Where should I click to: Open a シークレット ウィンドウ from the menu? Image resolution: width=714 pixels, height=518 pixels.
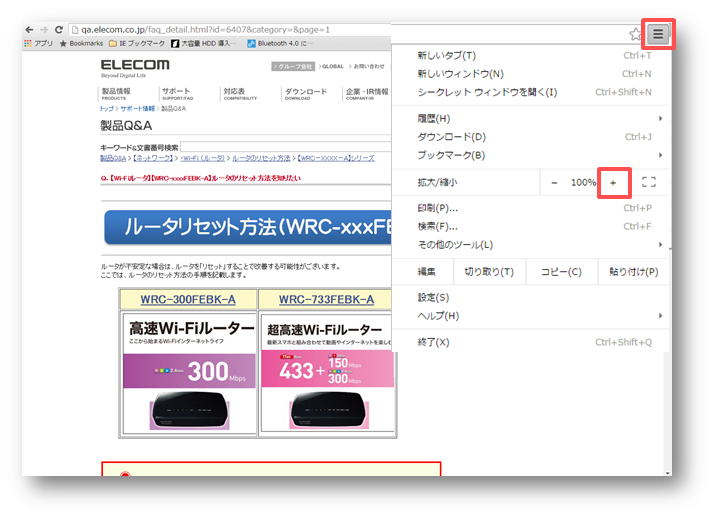tap(530, 92)
